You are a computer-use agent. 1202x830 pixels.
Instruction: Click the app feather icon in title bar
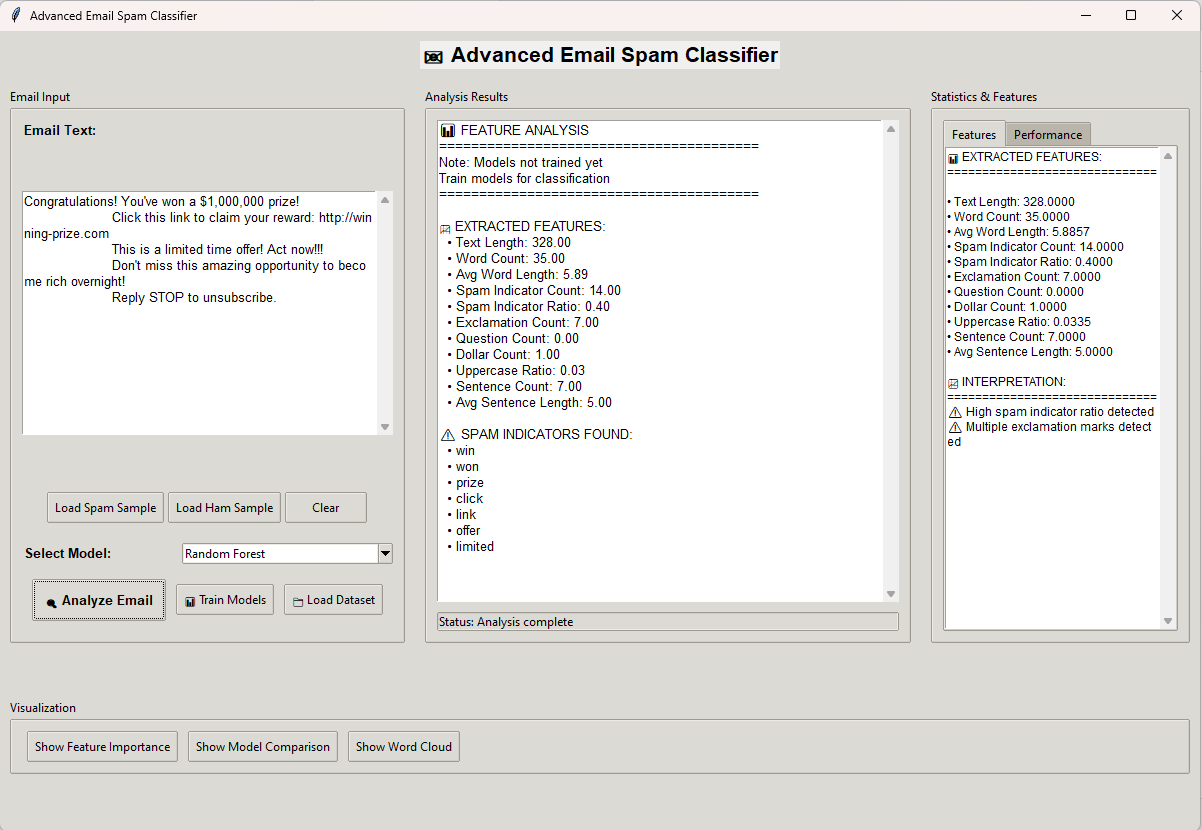[15, 15]
